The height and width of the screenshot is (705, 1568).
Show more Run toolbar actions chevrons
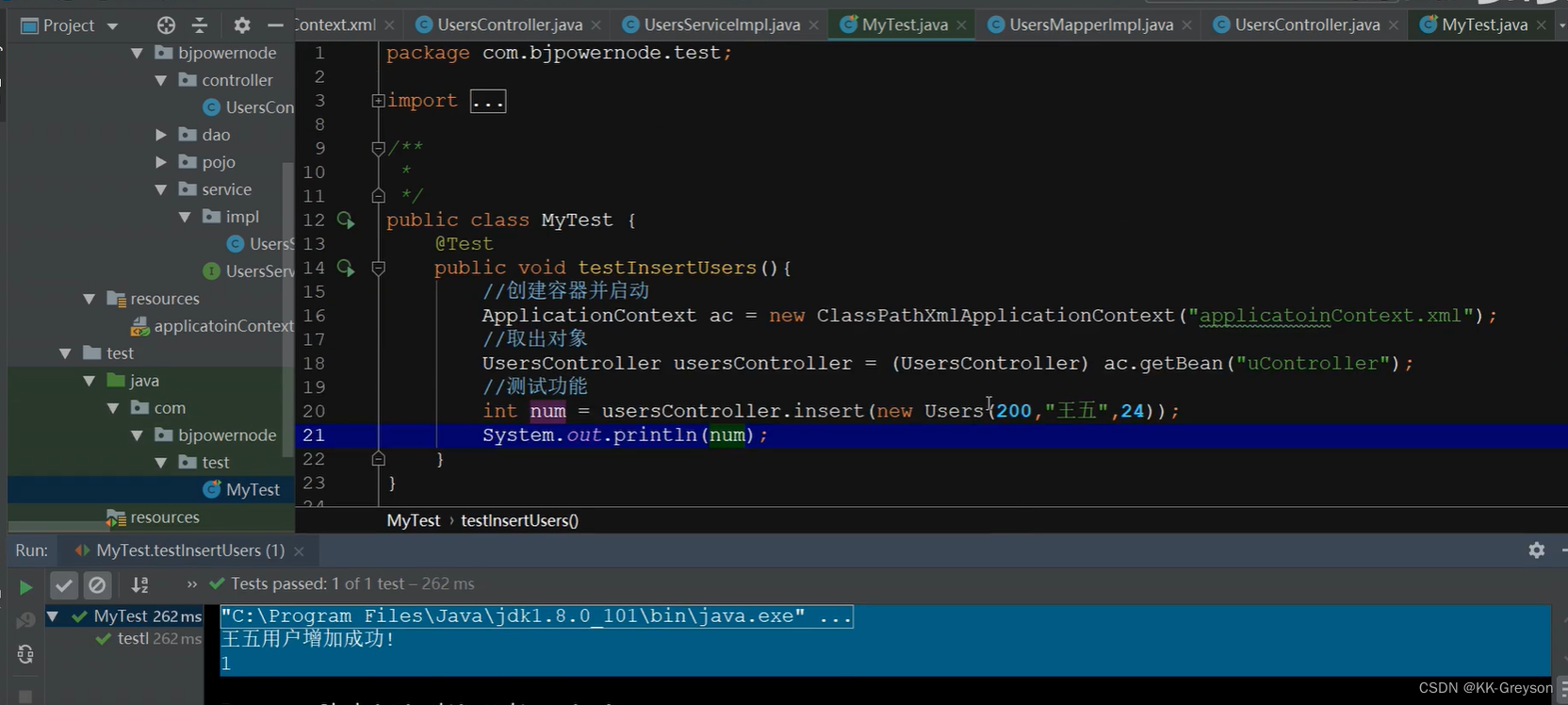(x=192, y=584)
